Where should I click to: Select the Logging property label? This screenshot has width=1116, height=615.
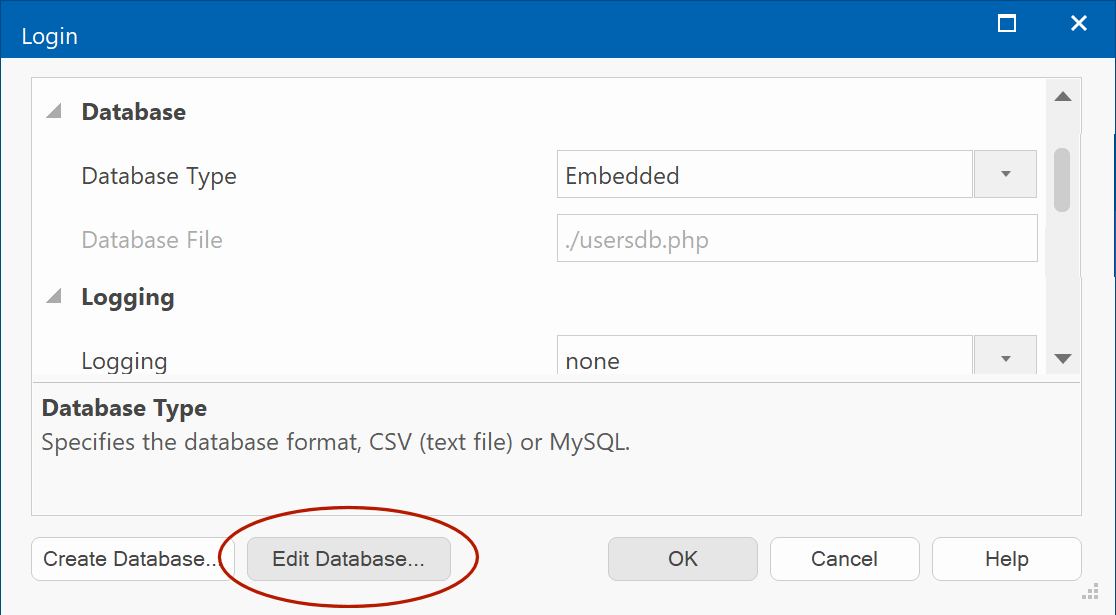(124, 360)
